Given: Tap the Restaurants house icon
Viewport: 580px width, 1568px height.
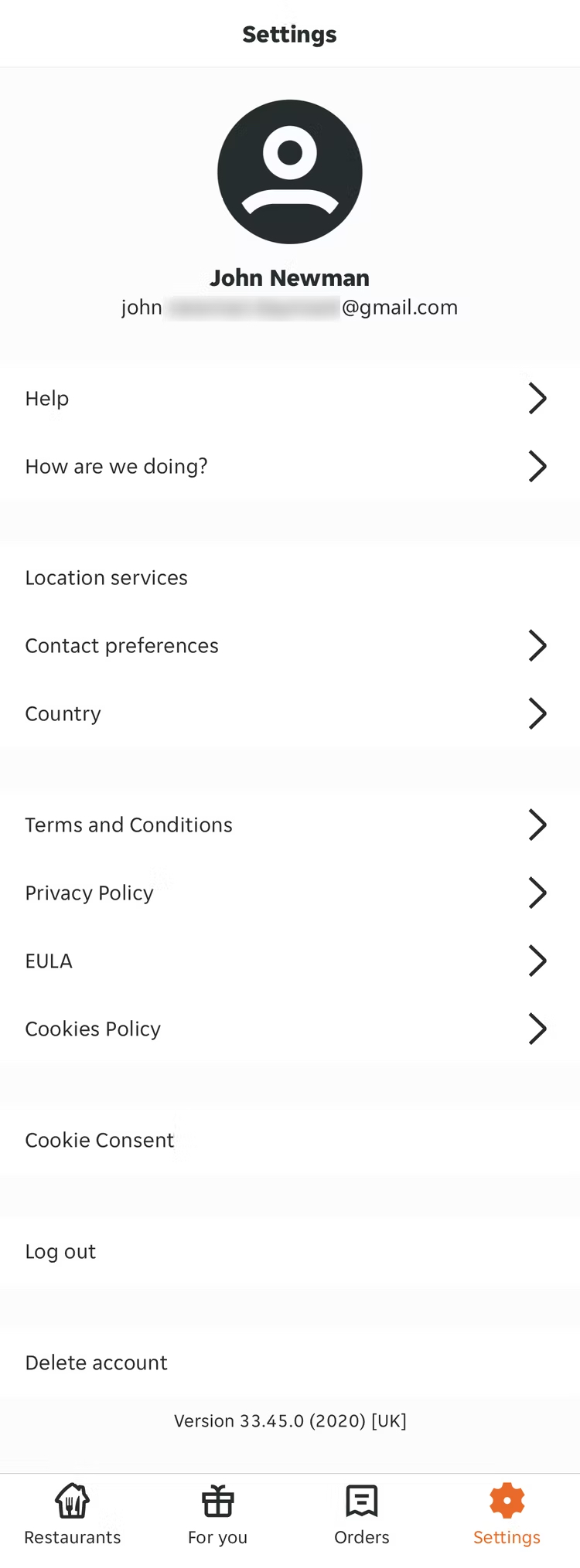Looking at the screenshot, I should (72, 1502).
